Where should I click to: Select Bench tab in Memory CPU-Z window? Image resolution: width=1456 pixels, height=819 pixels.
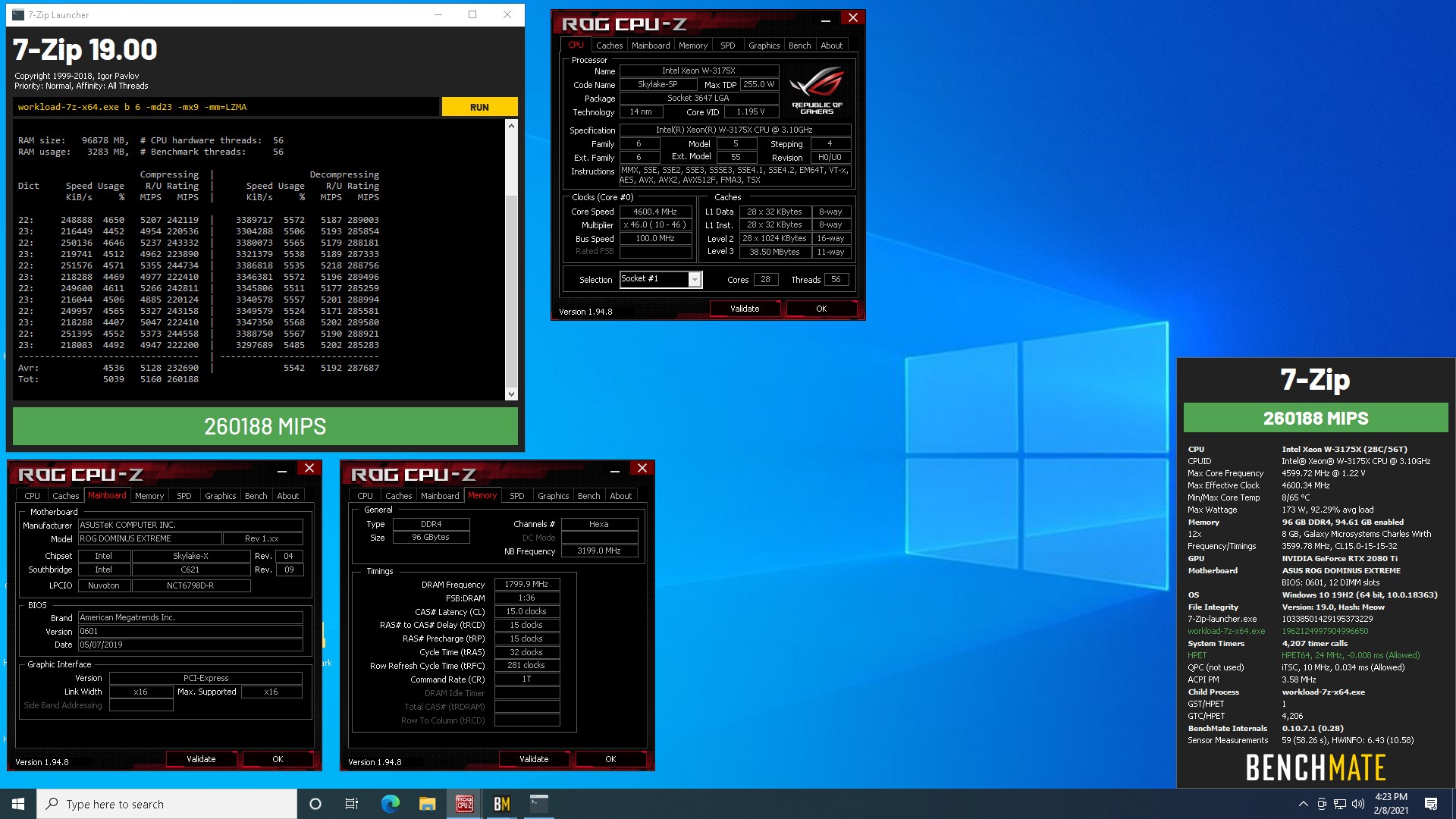pos(588,496)
